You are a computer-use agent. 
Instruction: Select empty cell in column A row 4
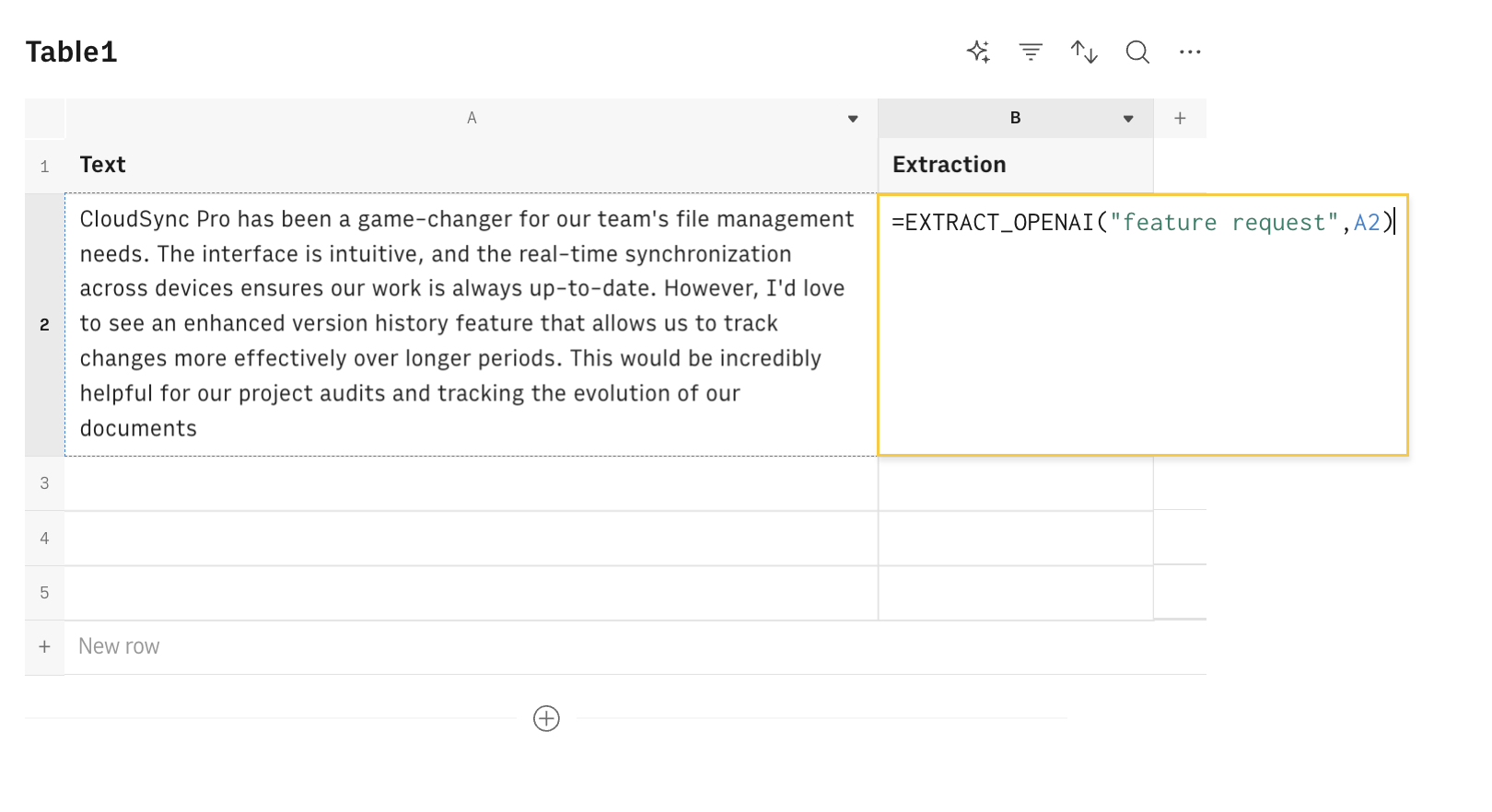coord(472,538)
